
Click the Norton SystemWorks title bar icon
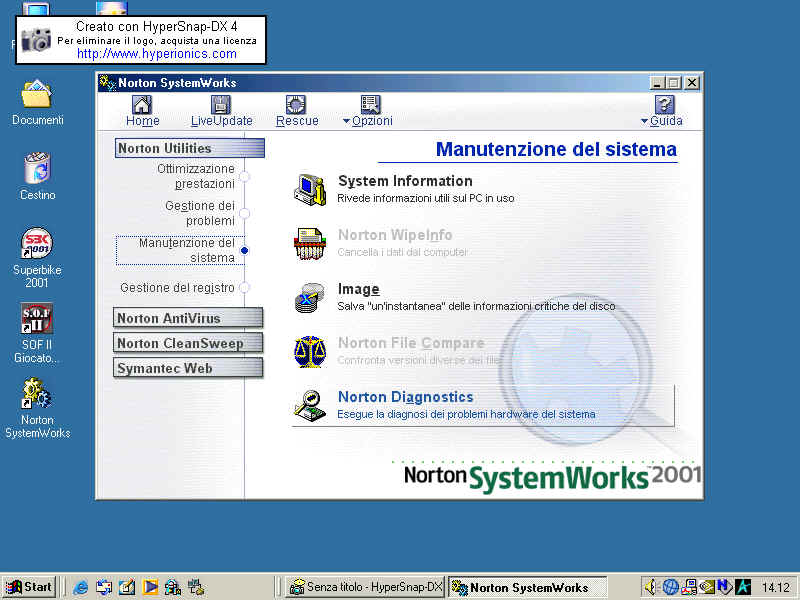[107, 83]
